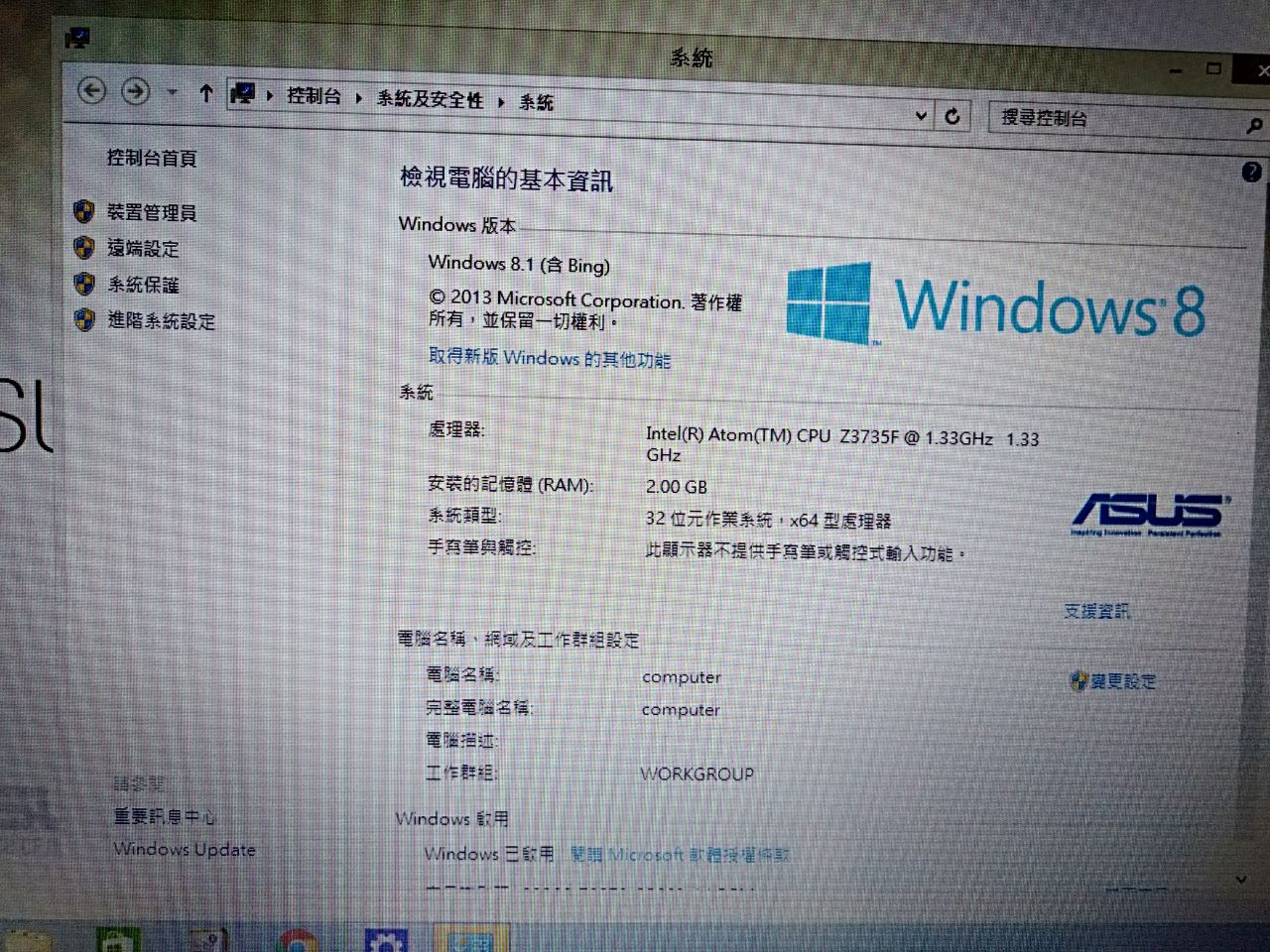
Task: Click the Forward arrow navigation button
Action: 135,92
